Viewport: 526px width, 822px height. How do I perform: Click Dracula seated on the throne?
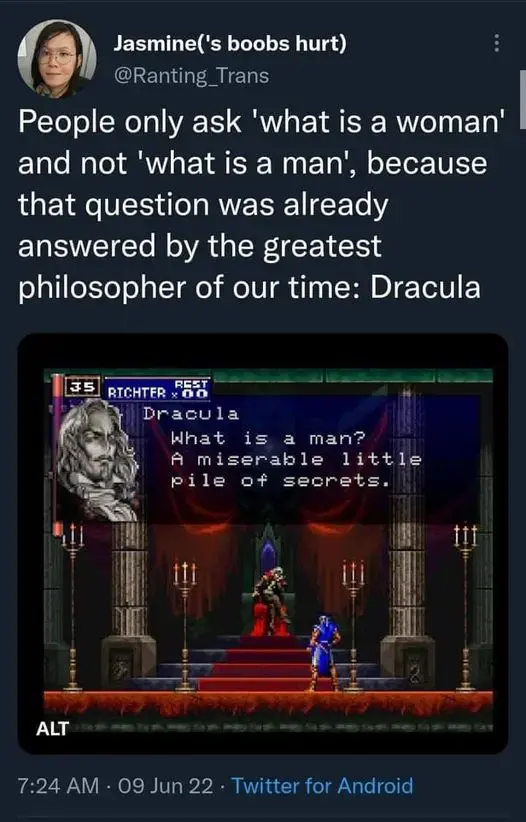(271, 600)
